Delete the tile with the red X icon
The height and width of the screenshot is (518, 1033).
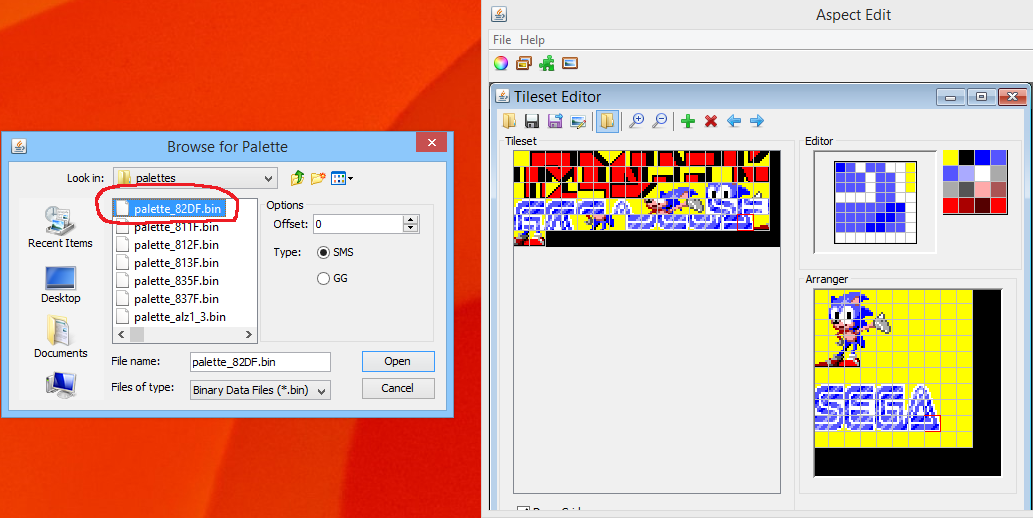point(711,121)
